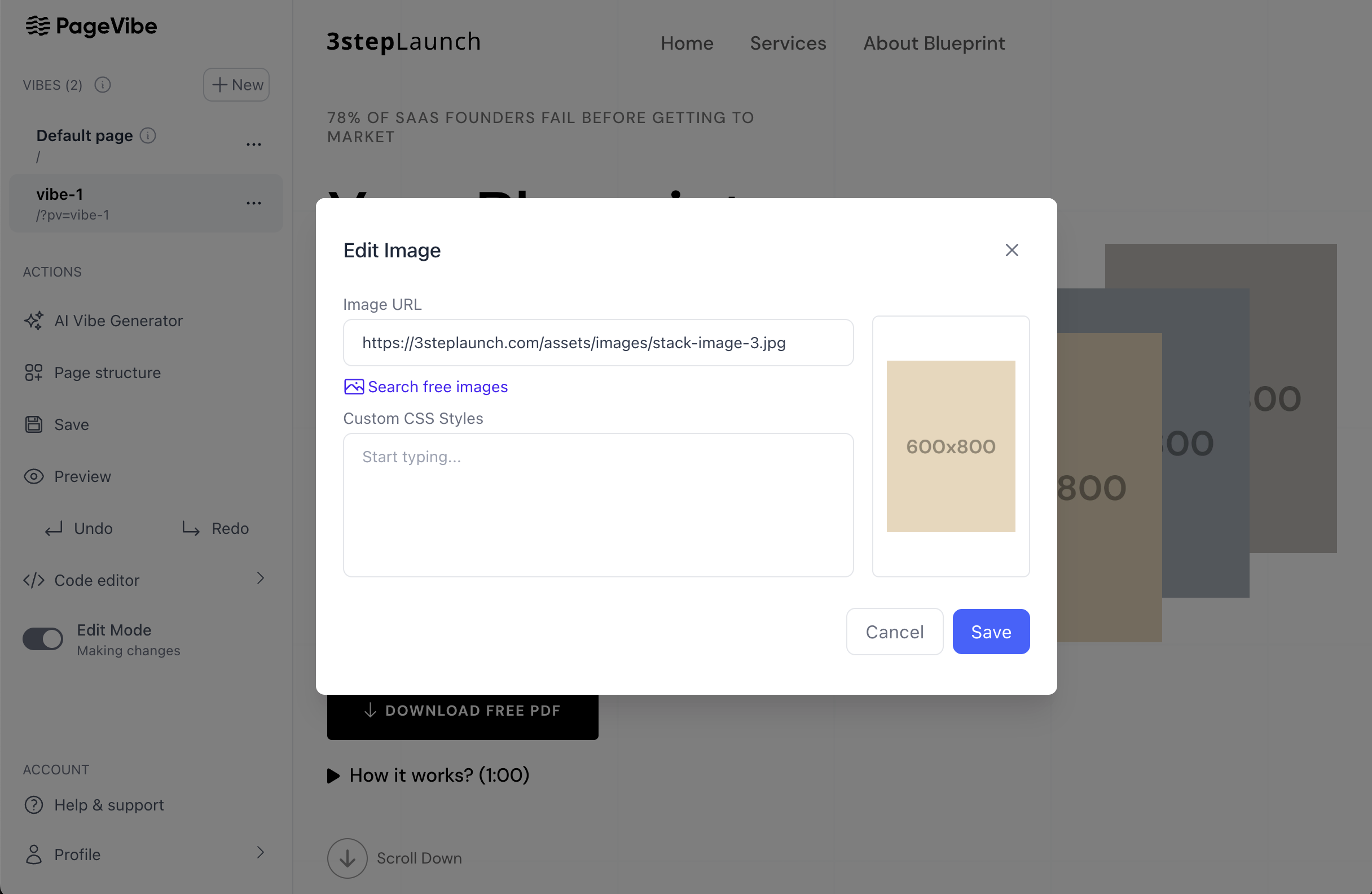1372x894 pixels.
Task: Click the Redo icon
Action: [x=189, y=528]
